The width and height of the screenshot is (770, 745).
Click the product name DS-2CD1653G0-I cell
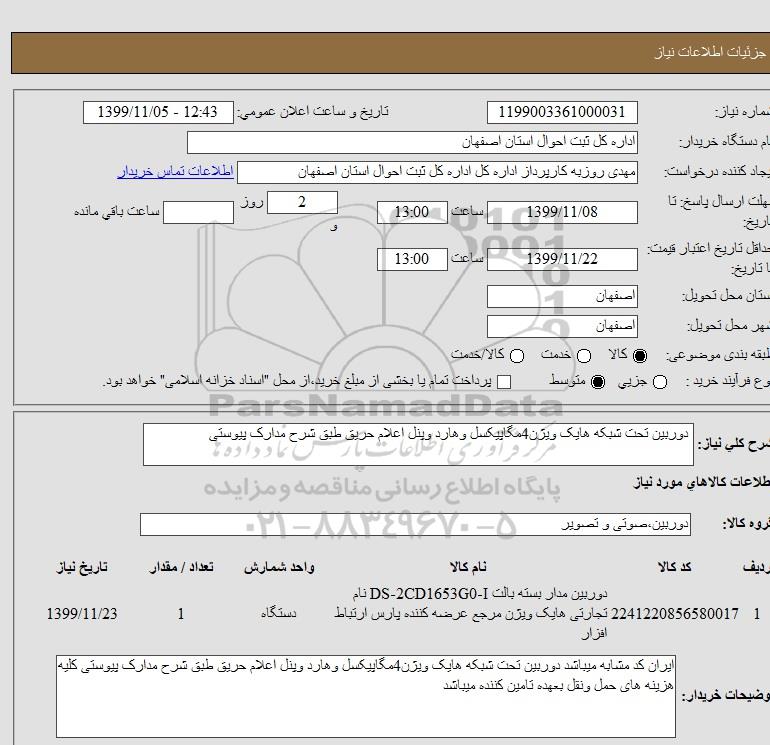tap(470, 614)
